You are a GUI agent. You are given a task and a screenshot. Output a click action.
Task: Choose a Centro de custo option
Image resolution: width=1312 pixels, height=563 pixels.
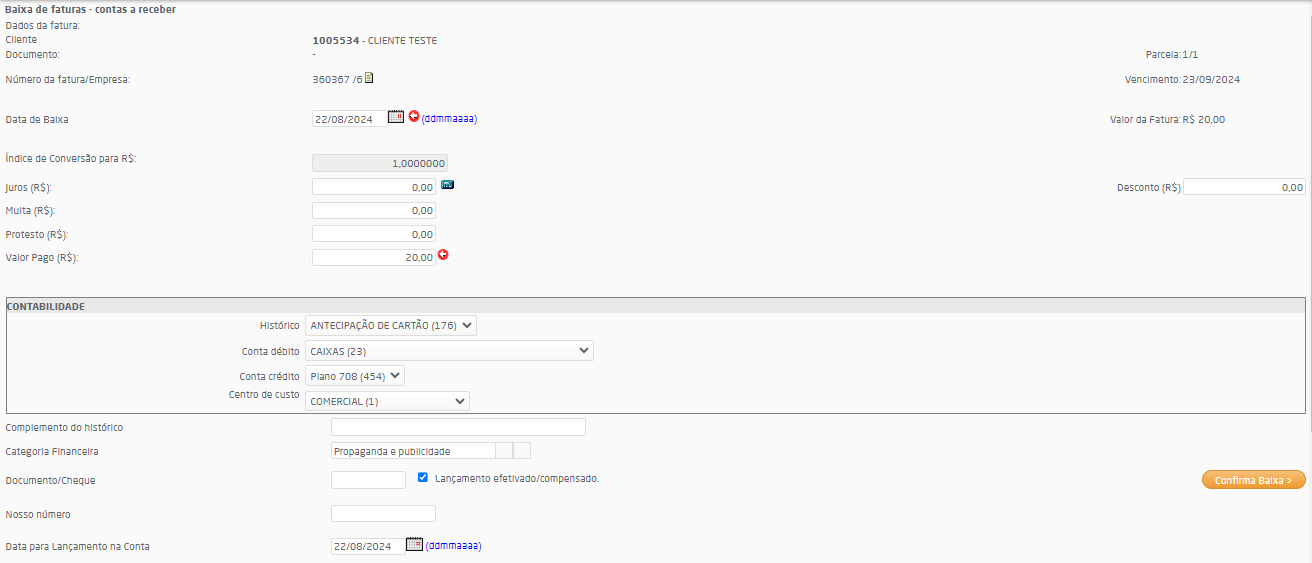(x=387, y=401)
